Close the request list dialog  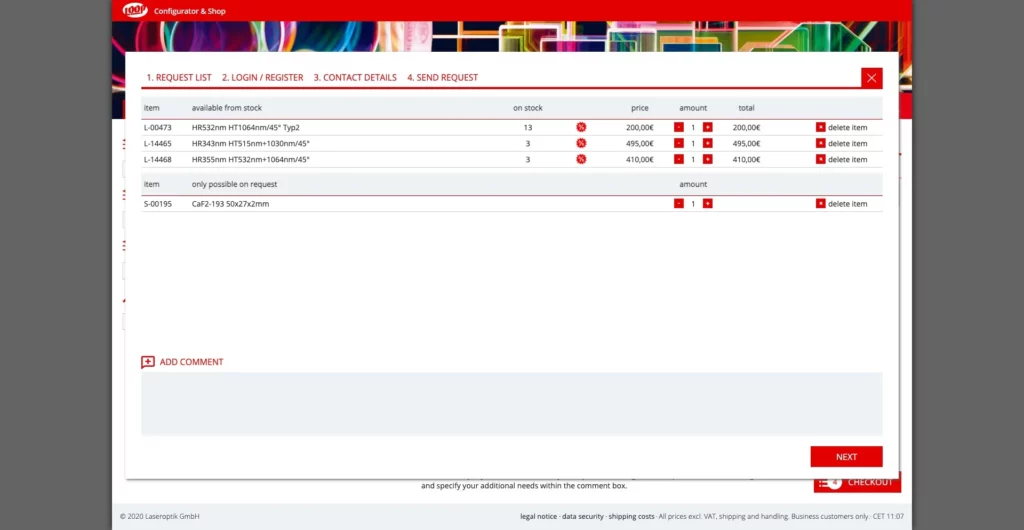[871, 78]
